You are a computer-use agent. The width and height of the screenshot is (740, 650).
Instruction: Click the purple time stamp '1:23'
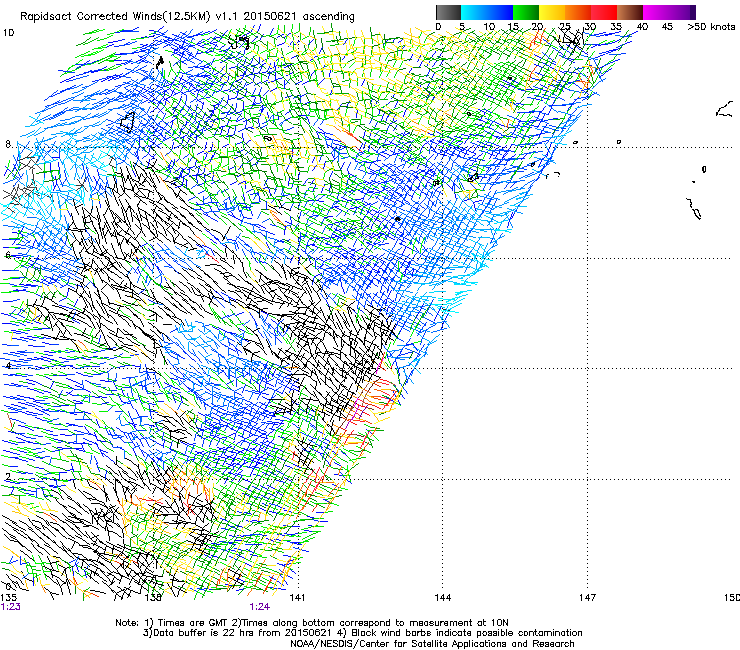coord(10,607)
